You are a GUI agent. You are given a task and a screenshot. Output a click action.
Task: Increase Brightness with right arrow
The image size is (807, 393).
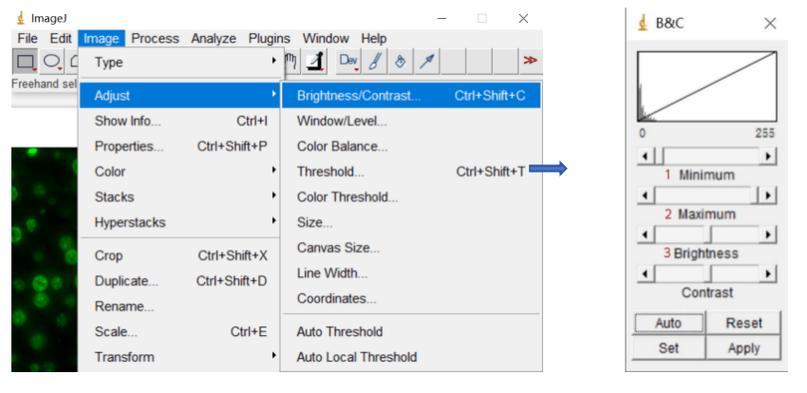point(768,235)
